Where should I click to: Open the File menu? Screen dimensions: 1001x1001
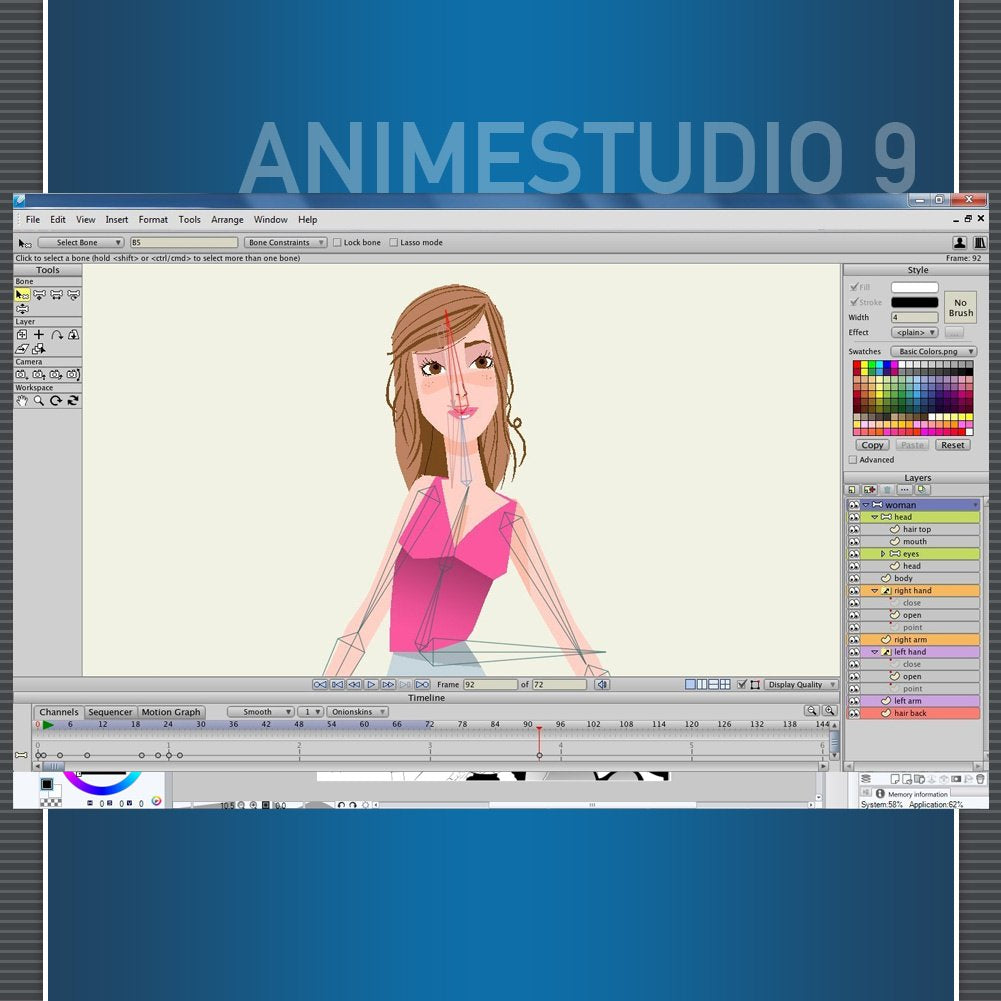[x=33, y=220]
